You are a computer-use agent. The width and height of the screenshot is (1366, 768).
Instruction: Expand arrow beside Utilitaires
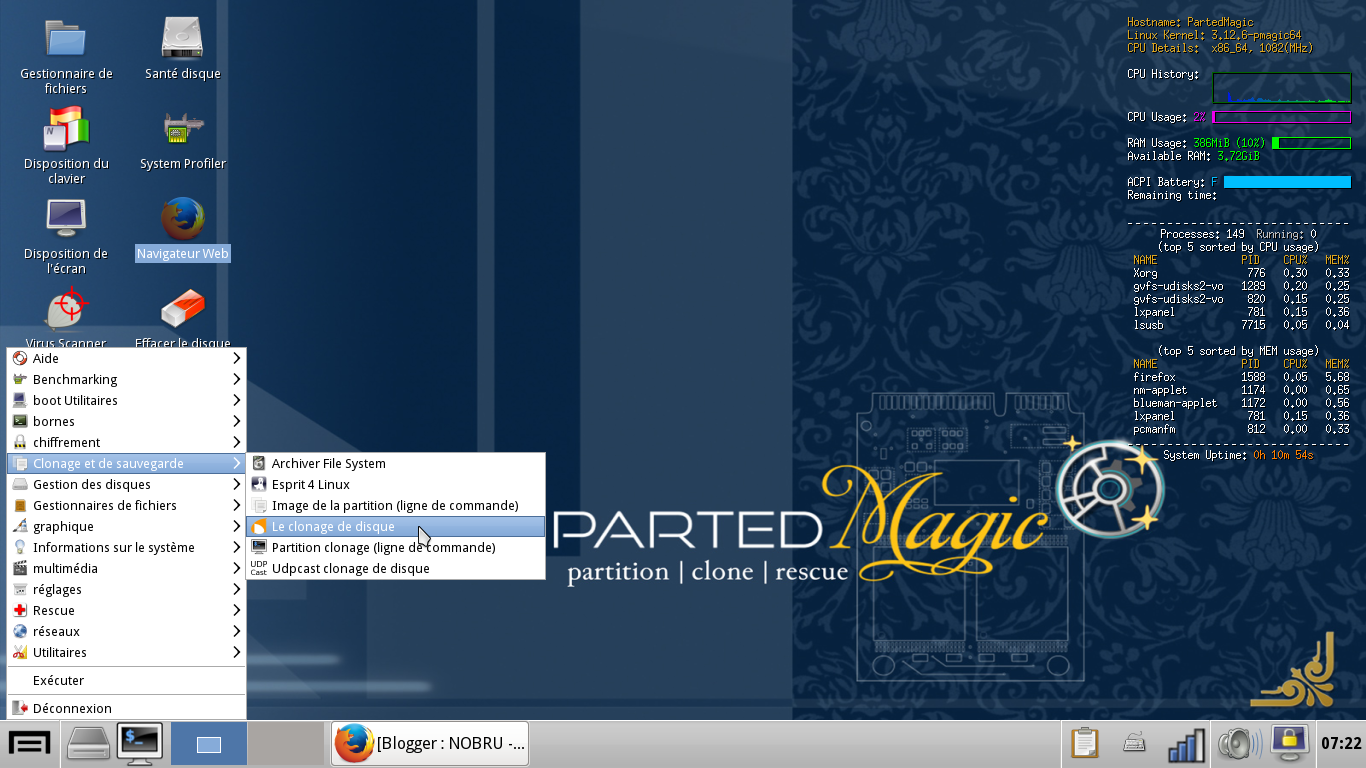pyautogui.click(x=237, y=652)
